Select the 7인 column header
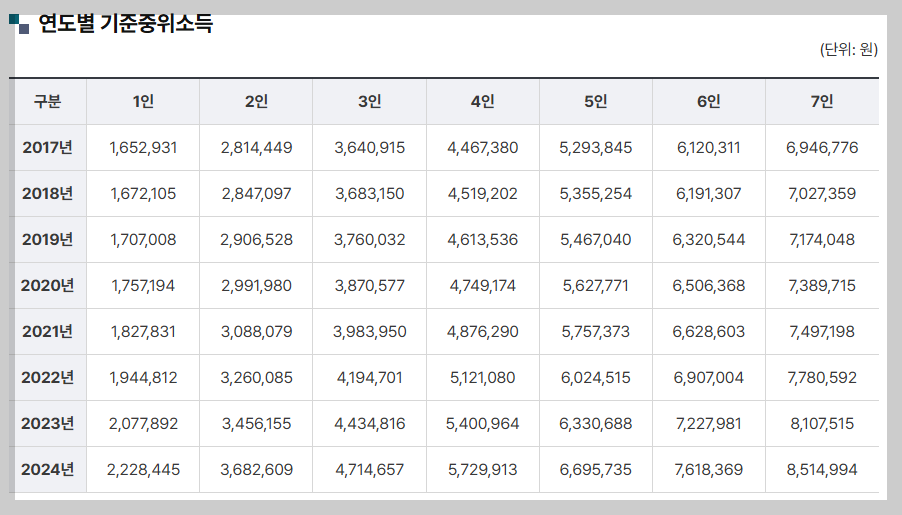Screen dimensions: 902x515 click(822, 101)
